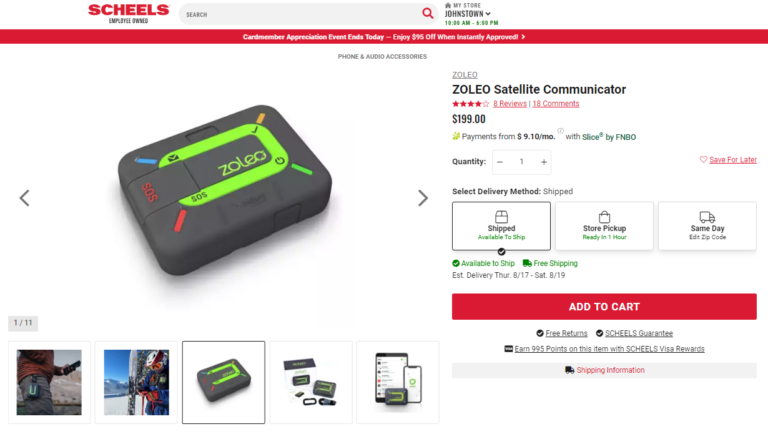Click the heart Save For Later icon
This screenshot has width=768, height=434.
703,160
